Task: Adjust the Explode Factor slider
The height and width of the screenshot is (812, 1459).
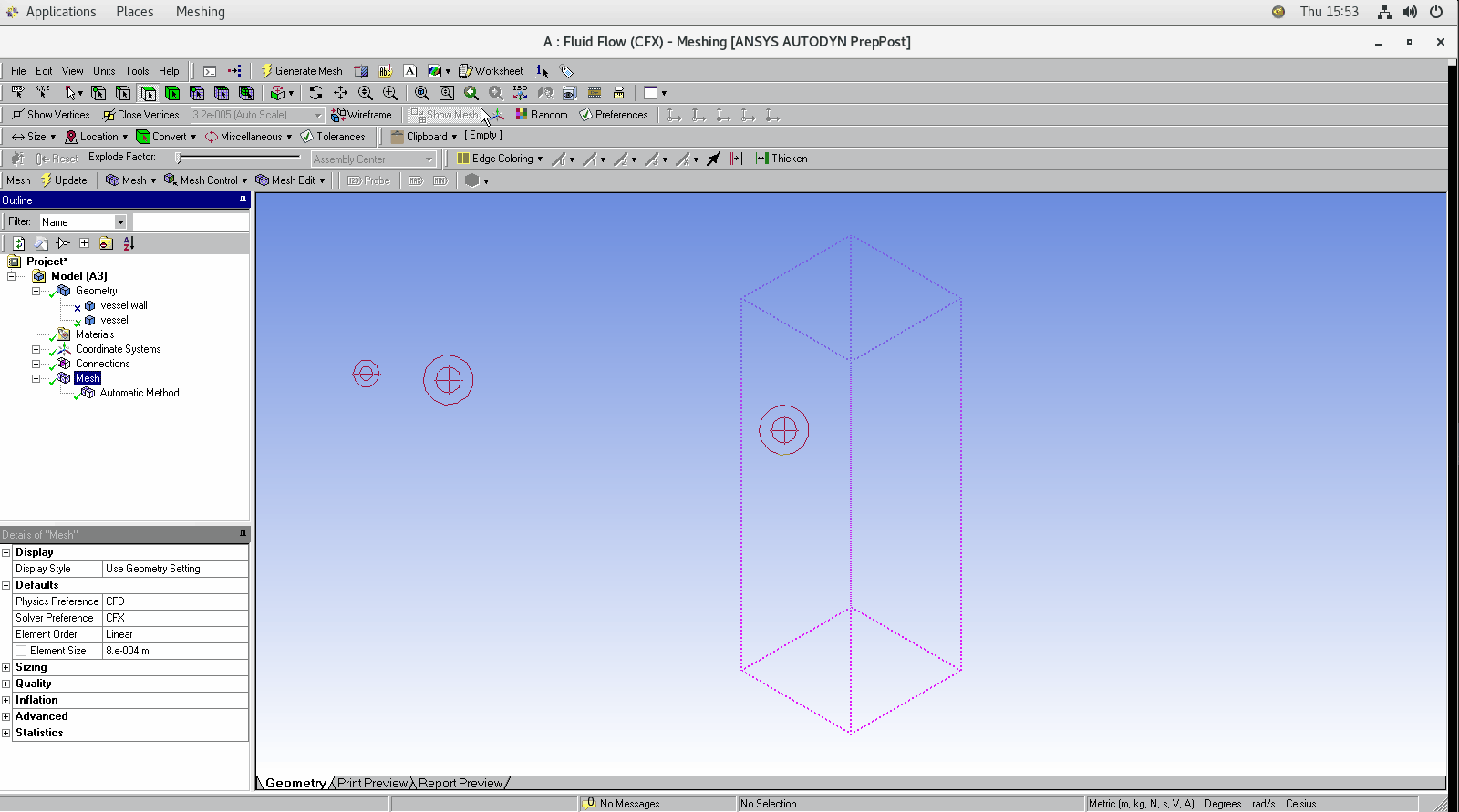Action: (180, 158)
